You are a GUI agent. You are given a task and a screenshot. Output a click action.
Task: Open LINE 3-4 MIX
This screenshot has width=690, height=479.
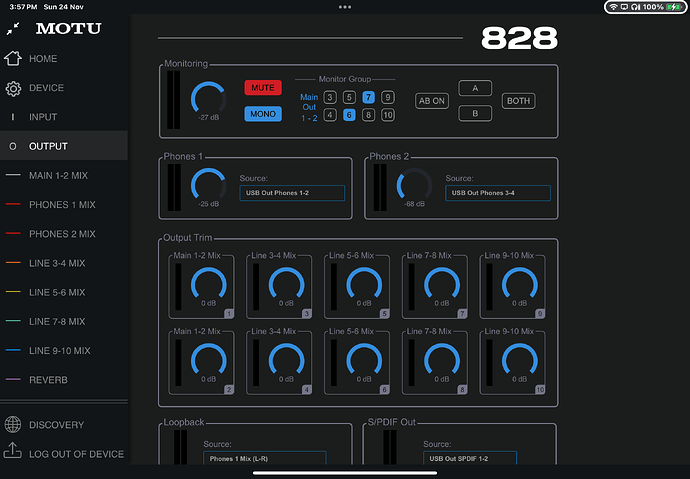tap(64, 263)
